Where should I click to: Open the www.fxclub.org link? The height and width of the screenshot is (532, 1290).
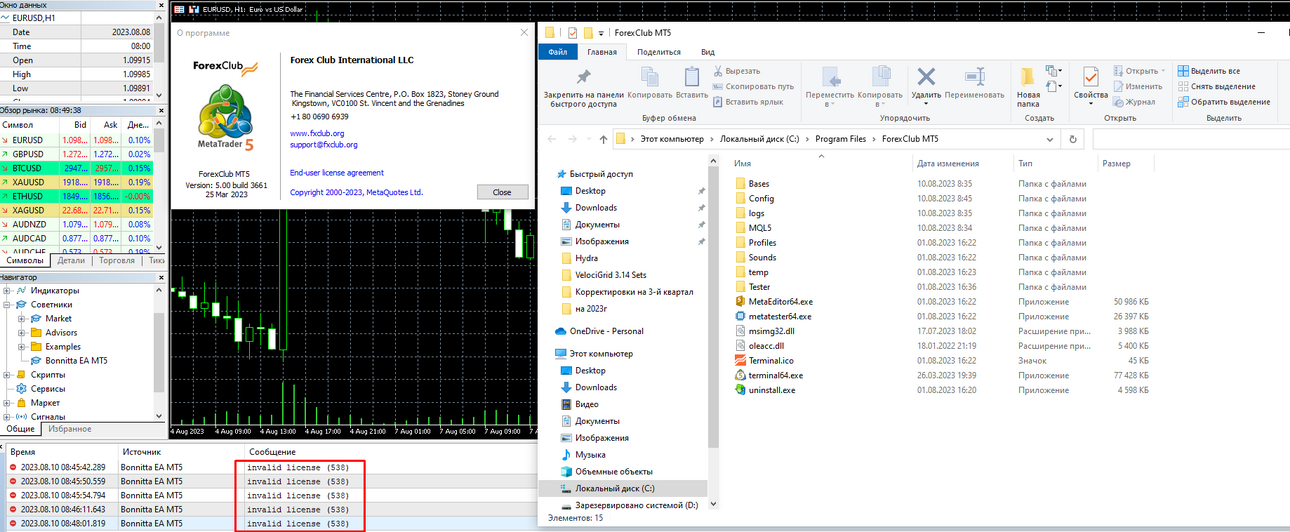point(317,133)
